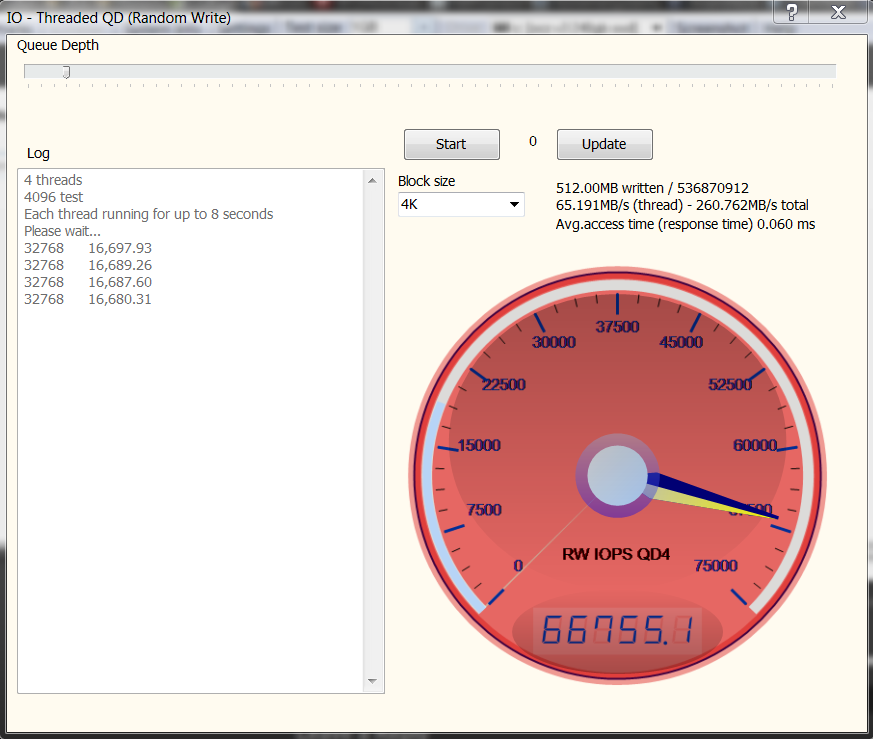Click the log scrollbar down arrow
This screenshot has height=739, width=873.
(373, 681)
